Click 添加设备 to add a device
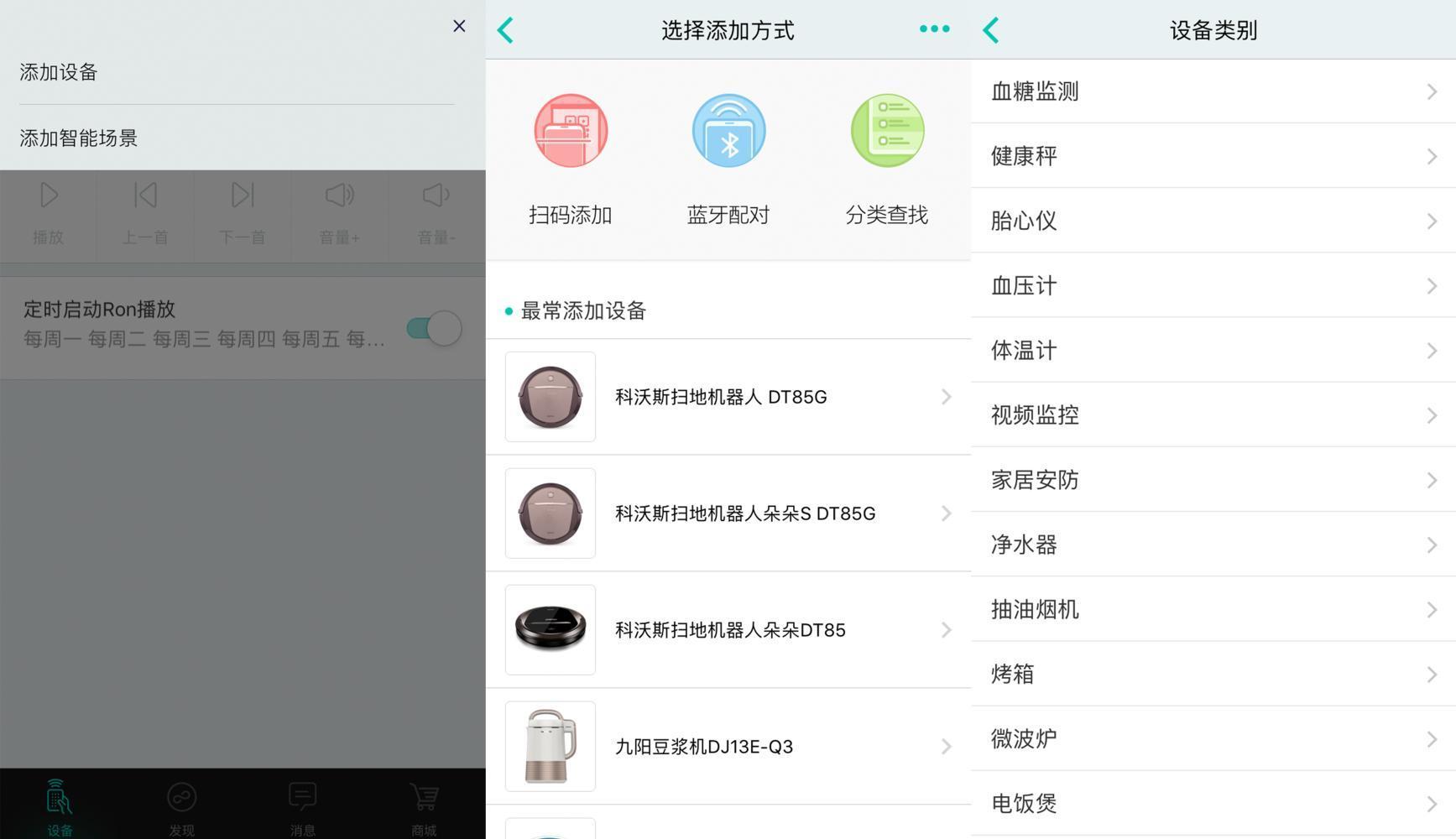1456x839 pixels. (x=58, y=72)
